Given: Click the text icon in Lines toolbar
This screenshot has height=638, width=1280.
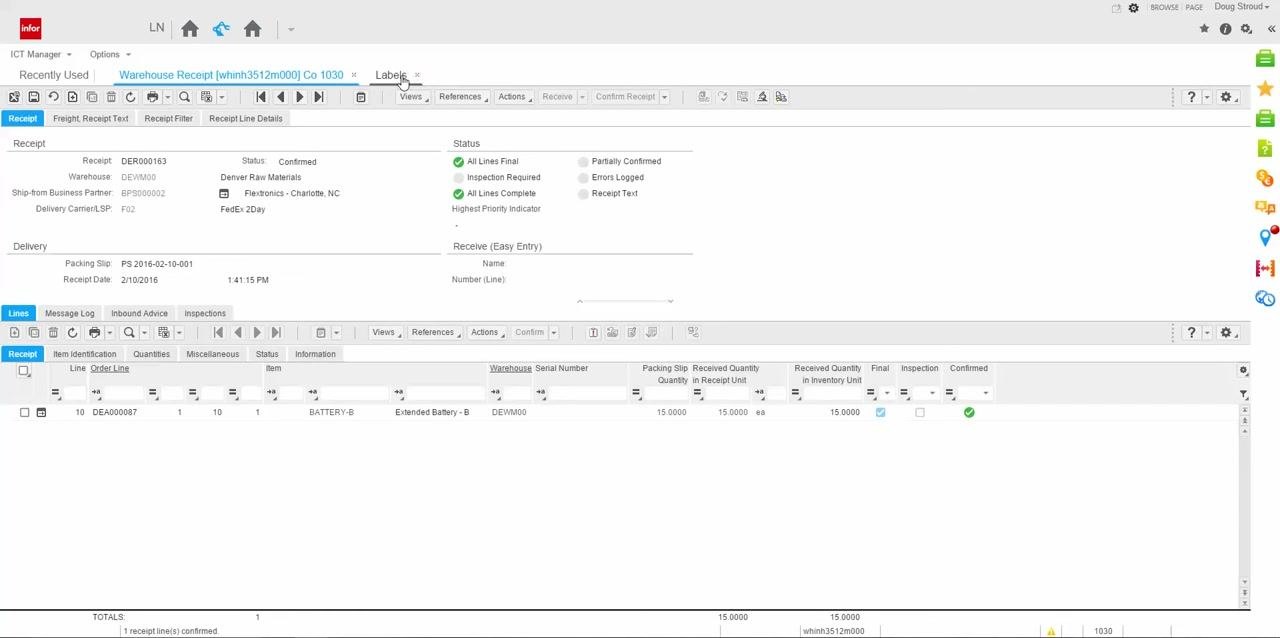Looking at the screenshot, I should coord(593,332).
